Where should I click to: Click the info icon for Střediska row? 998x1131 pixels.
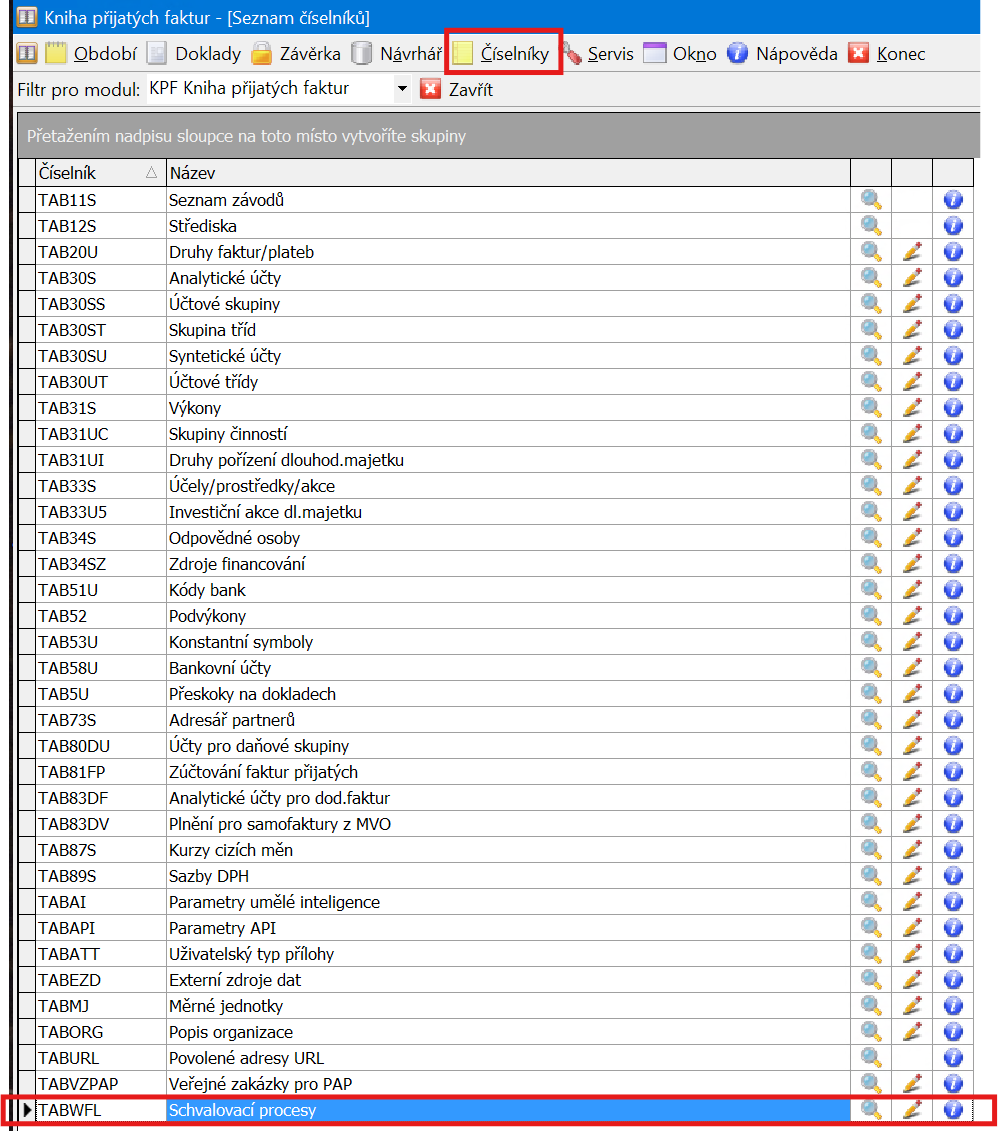[953, 226]
